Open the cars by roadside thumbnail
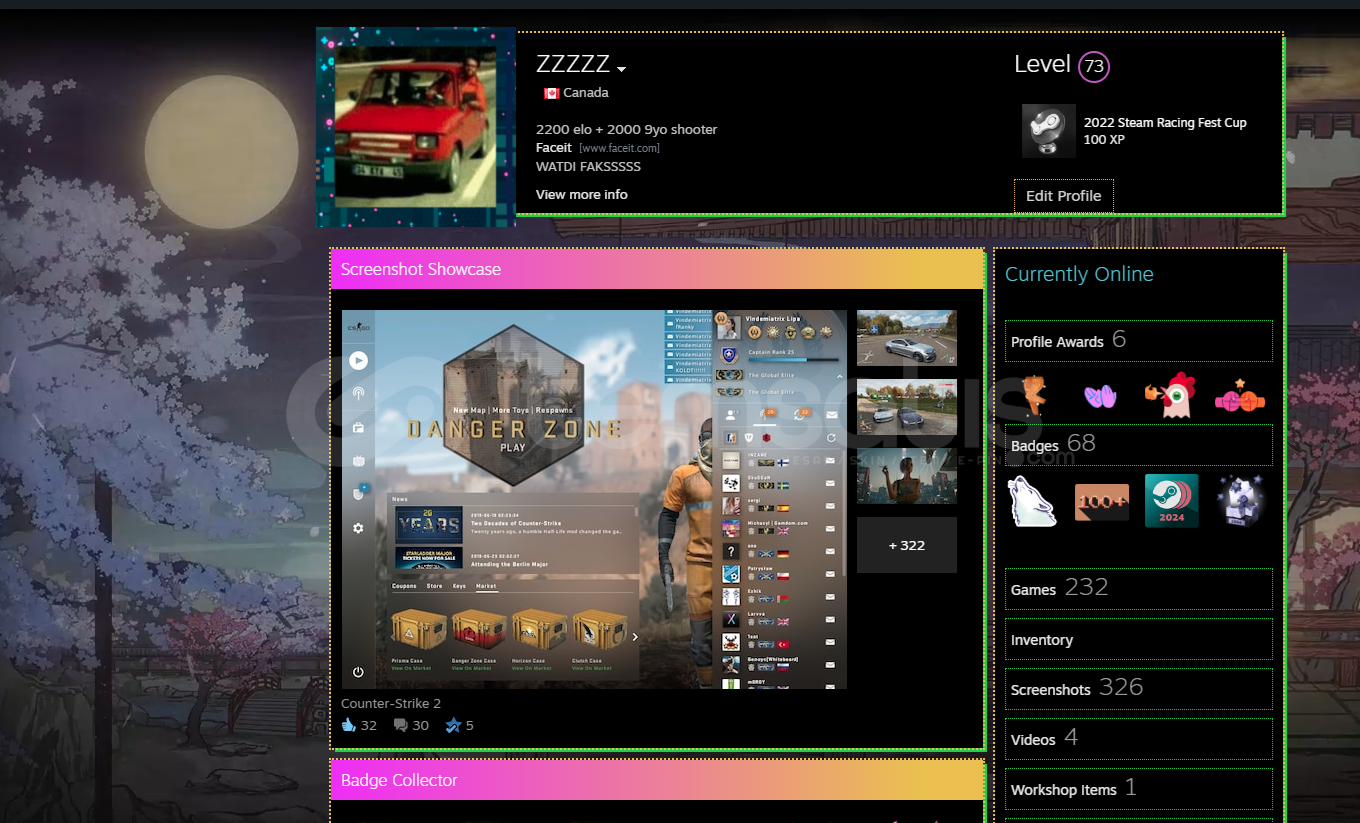1360x823 pixels. 907,407
